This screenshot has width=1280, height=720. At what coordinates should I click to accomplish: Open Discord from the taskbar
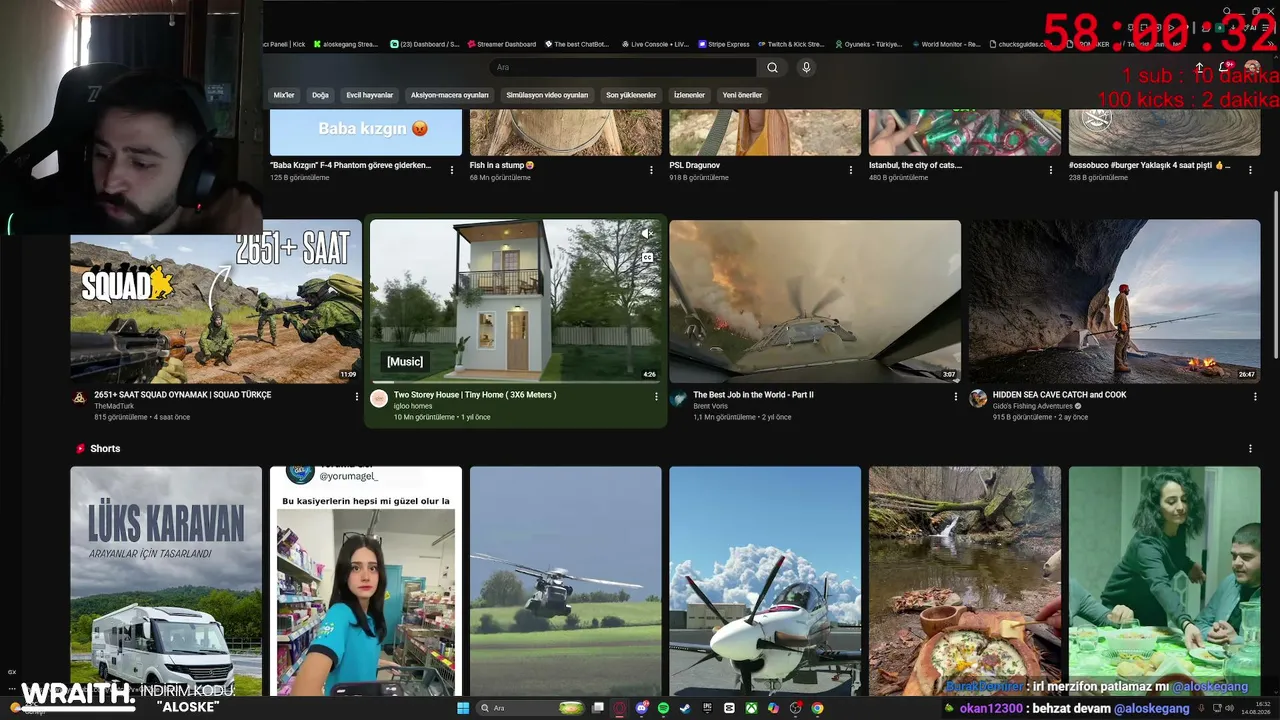tap(642, 708)
